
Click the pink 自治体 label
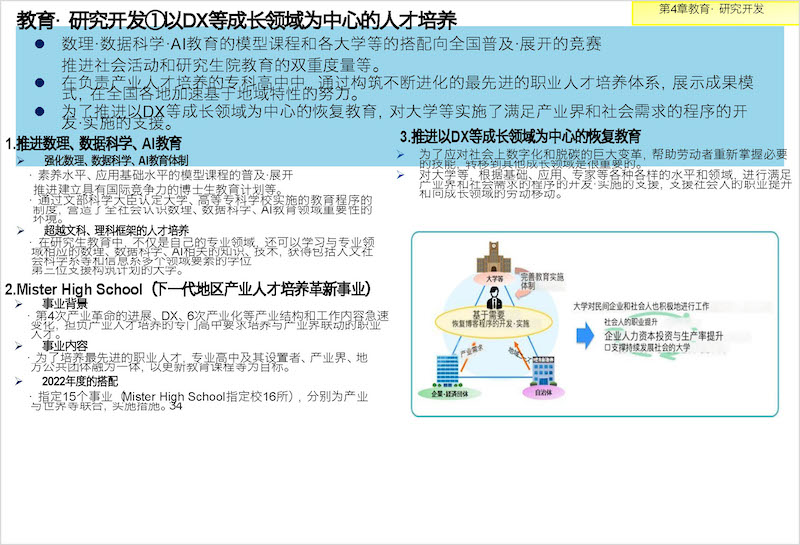tap(541, 395)
